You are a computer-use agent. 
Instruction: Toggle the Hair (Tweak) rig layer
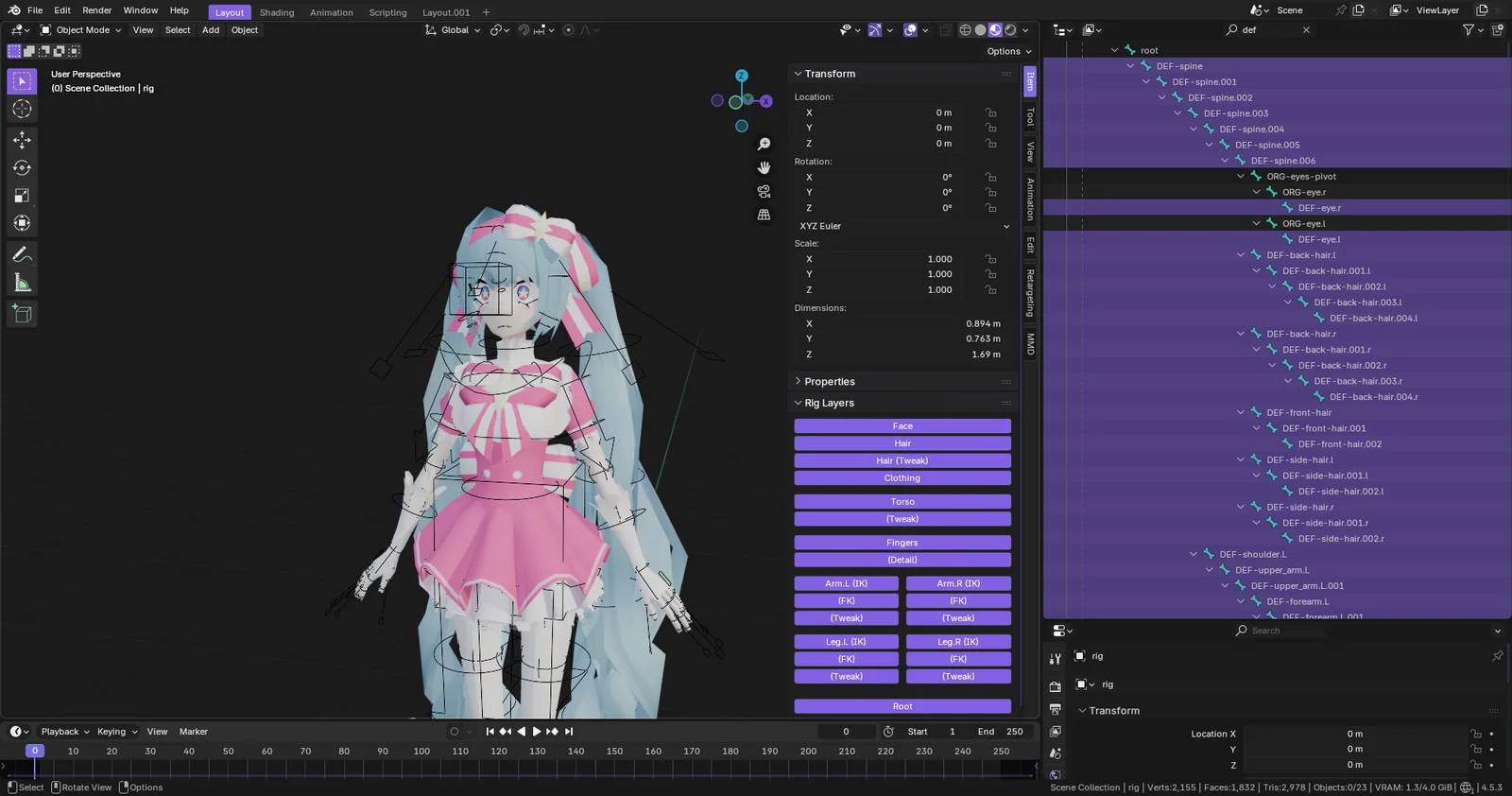902,461
